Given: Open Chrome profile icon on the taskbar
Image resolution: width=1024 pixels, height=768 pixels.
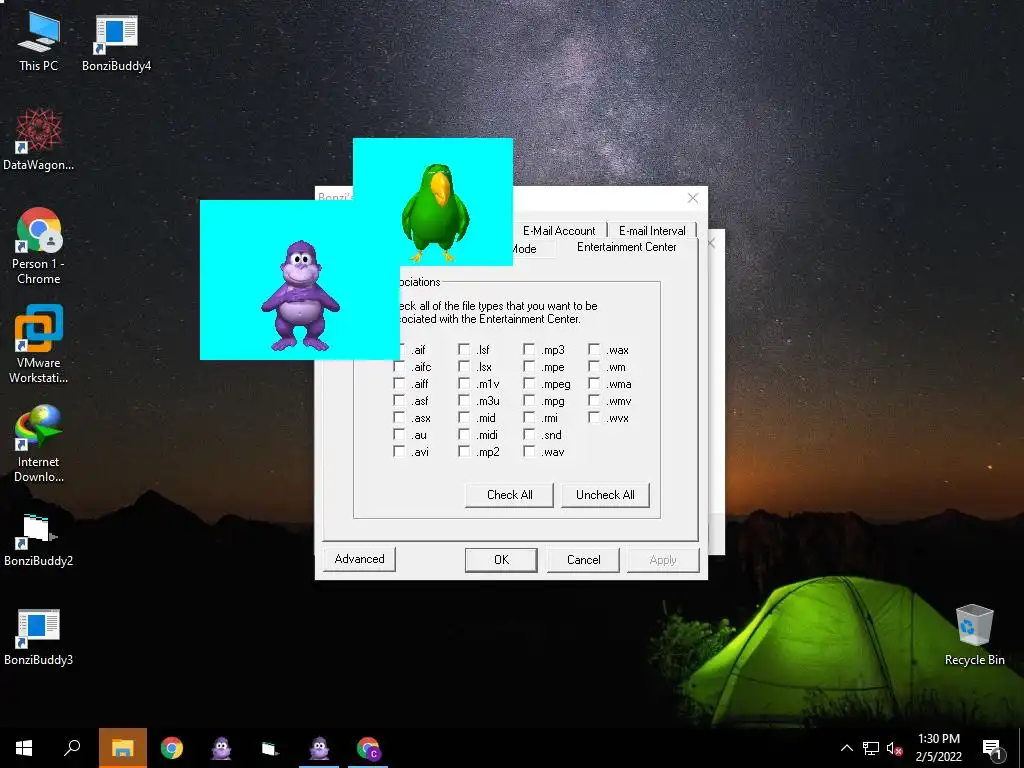Looking at the screenshot, I should coord(368,748).
